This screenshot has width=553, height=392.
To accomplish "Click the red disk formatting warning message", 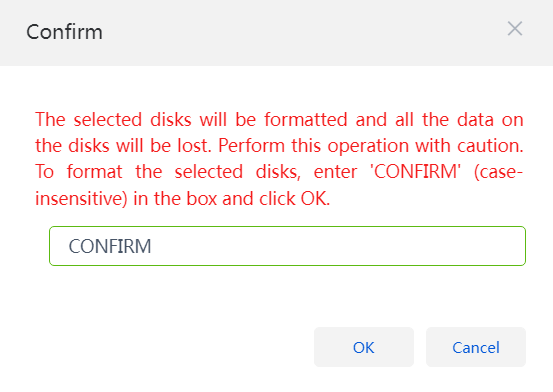I will [x=279, y=159].
